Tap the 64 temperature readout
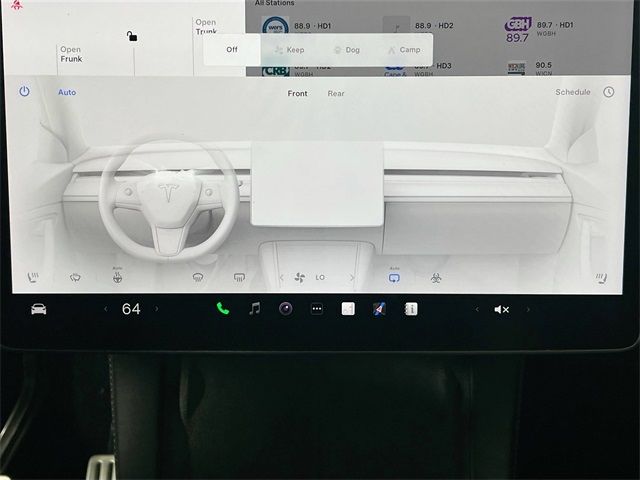 (131, 309)
